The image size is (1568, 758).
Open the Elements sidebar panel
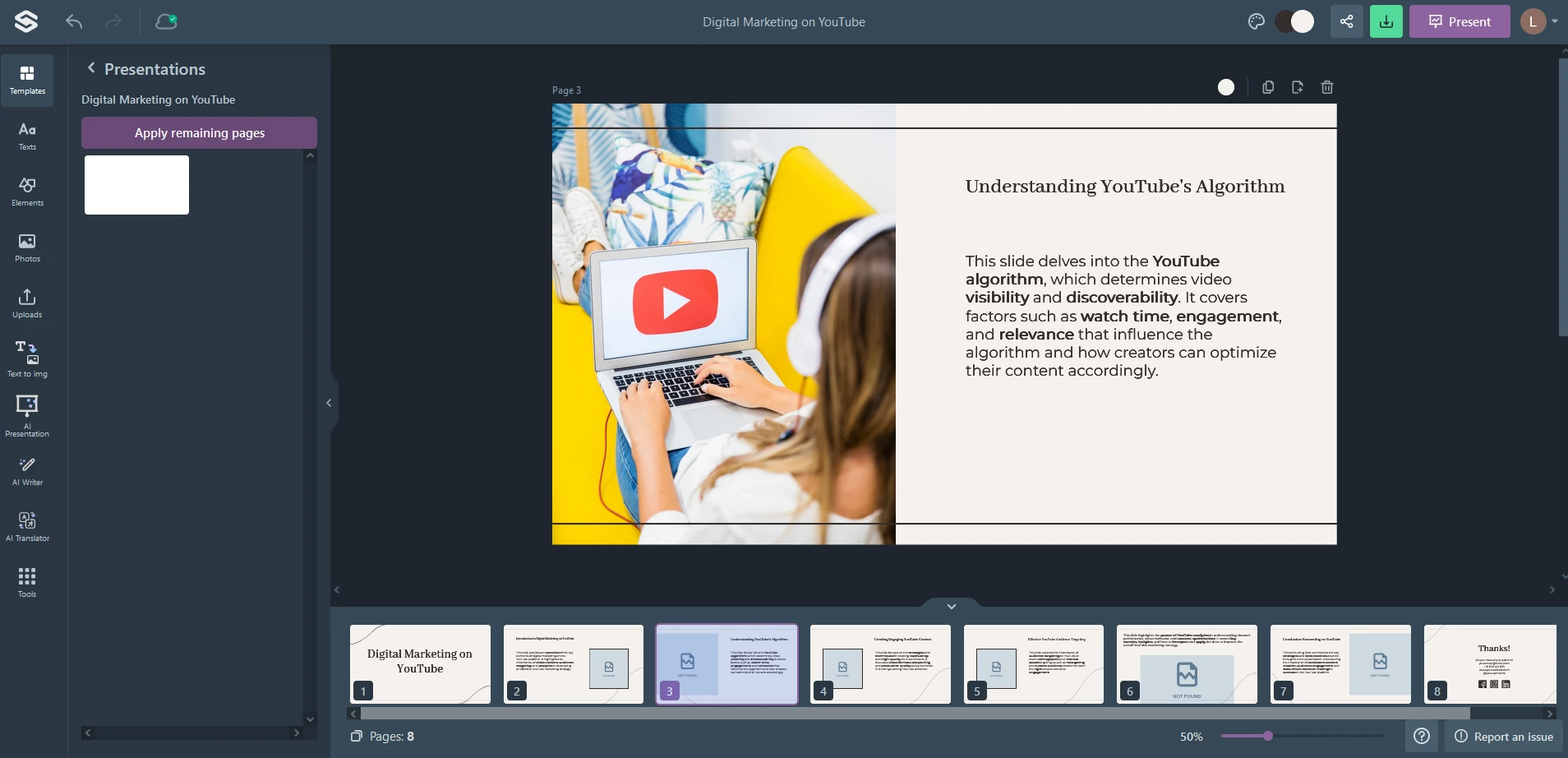(27, 192)
